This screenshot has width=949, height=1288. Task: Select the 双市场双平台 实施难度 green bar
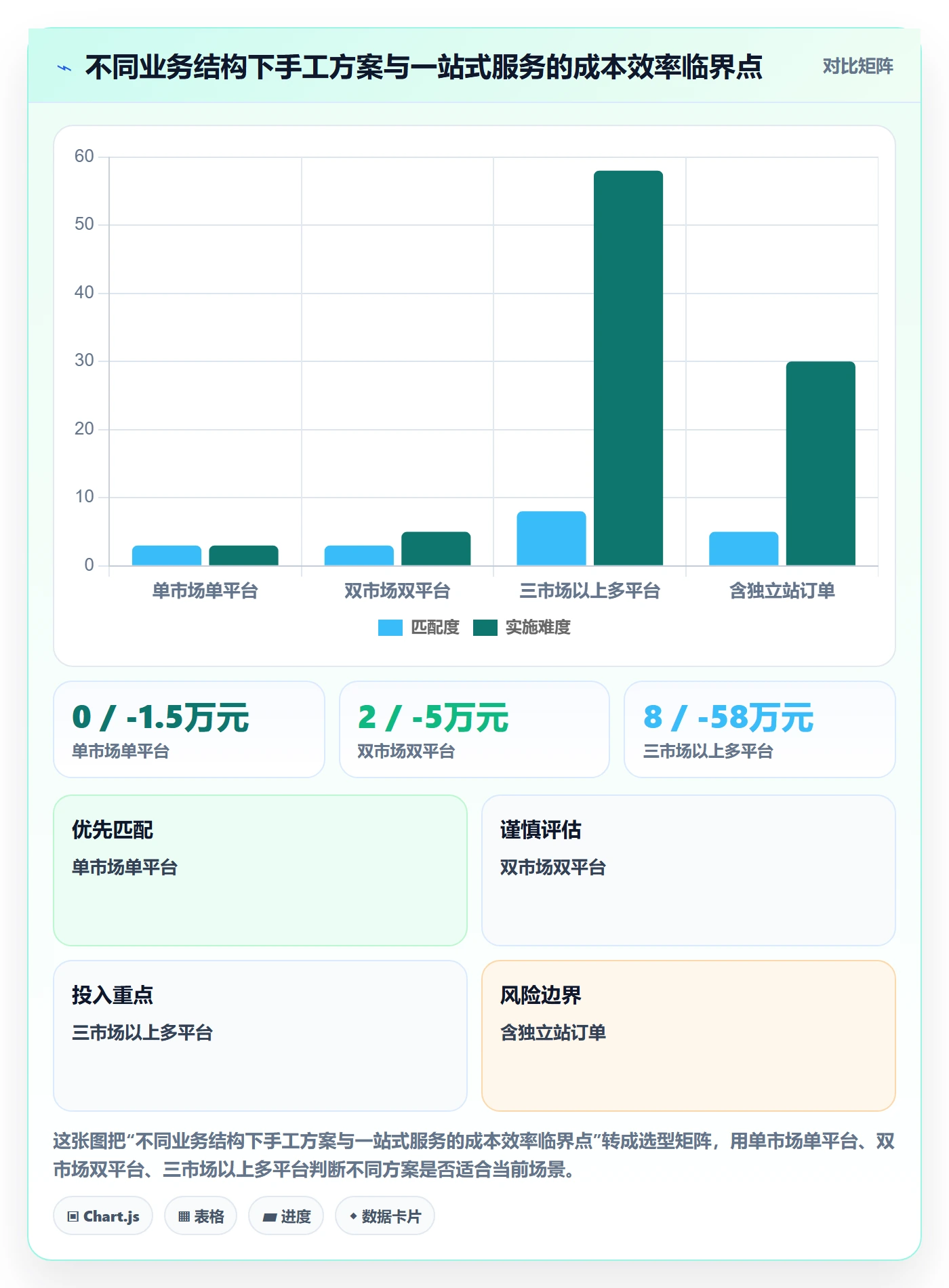pos(436,548)
